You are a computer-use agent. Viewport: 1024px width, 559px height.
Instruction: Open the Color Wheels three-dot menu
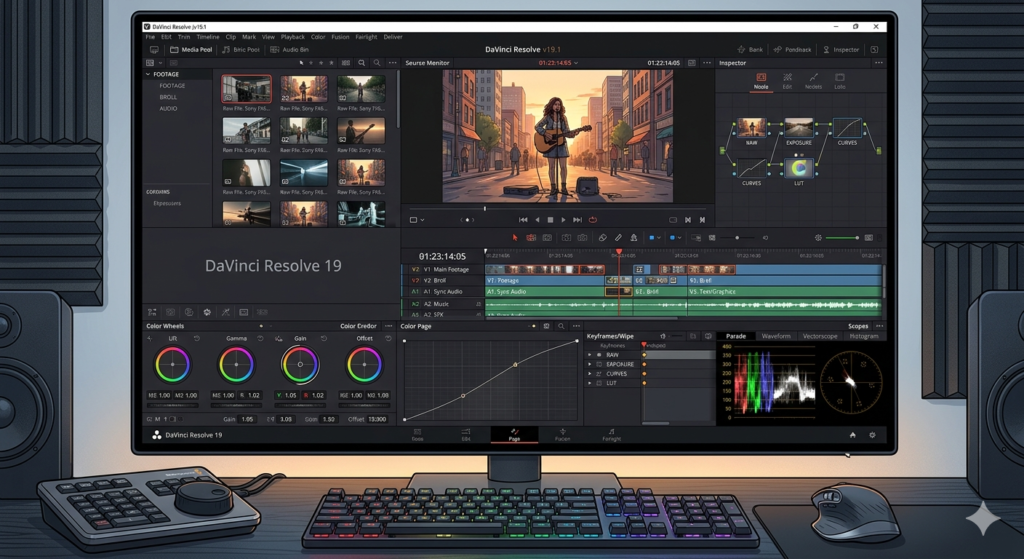[389, 326]
